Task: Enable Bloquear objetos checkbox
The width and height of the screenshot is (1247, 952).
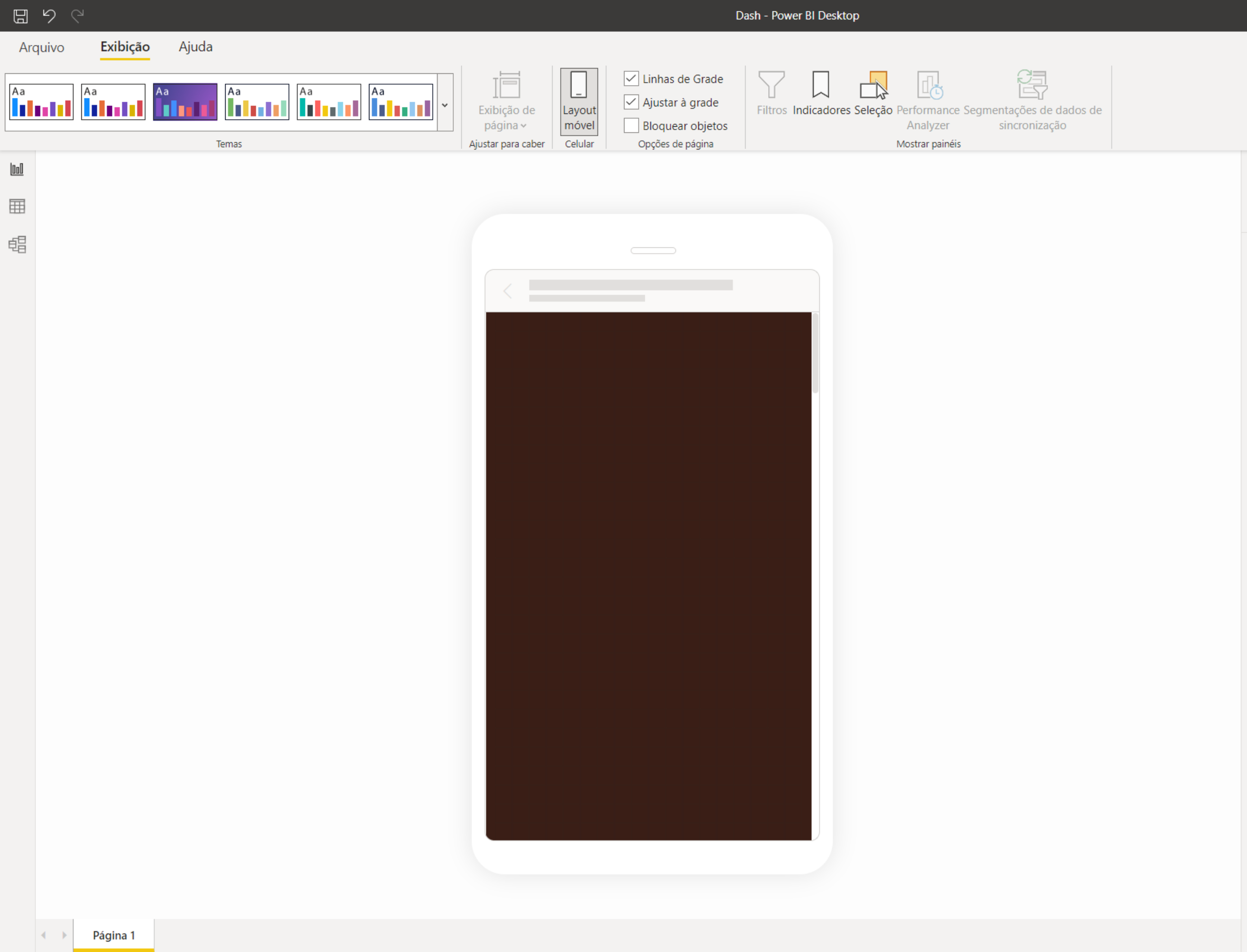Action: coord(631,125)
